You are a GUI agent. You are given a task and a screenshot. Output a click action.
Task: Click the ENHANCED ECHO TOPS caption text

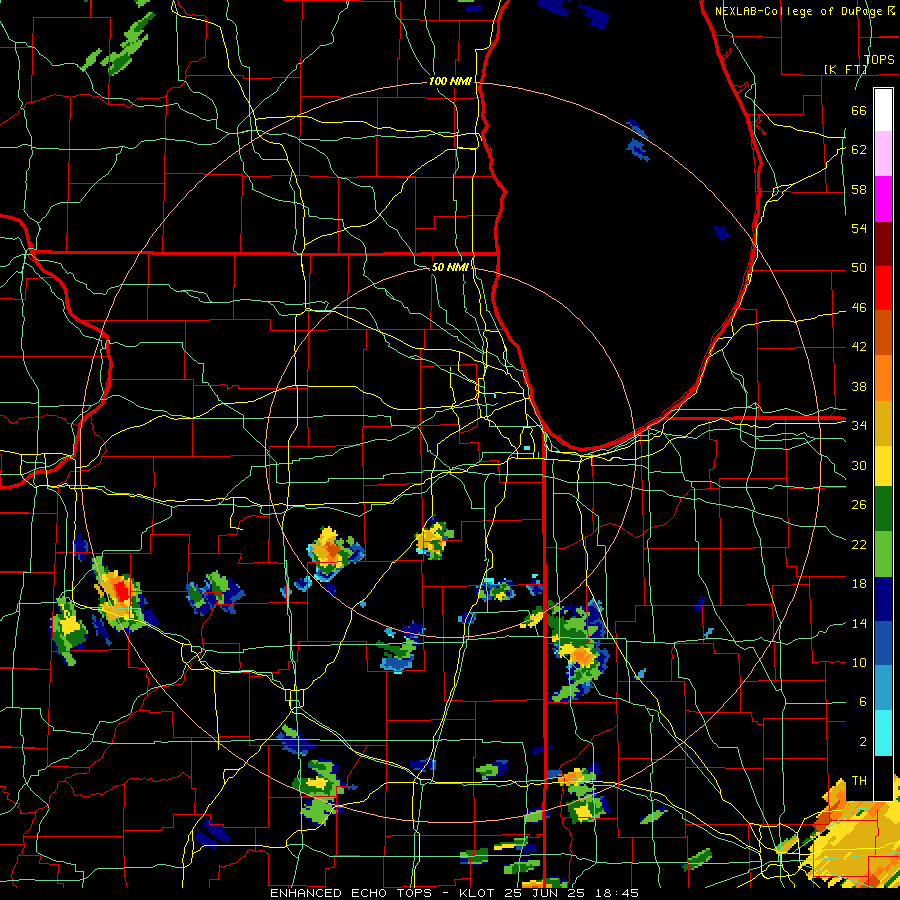(x=355, y=893)
